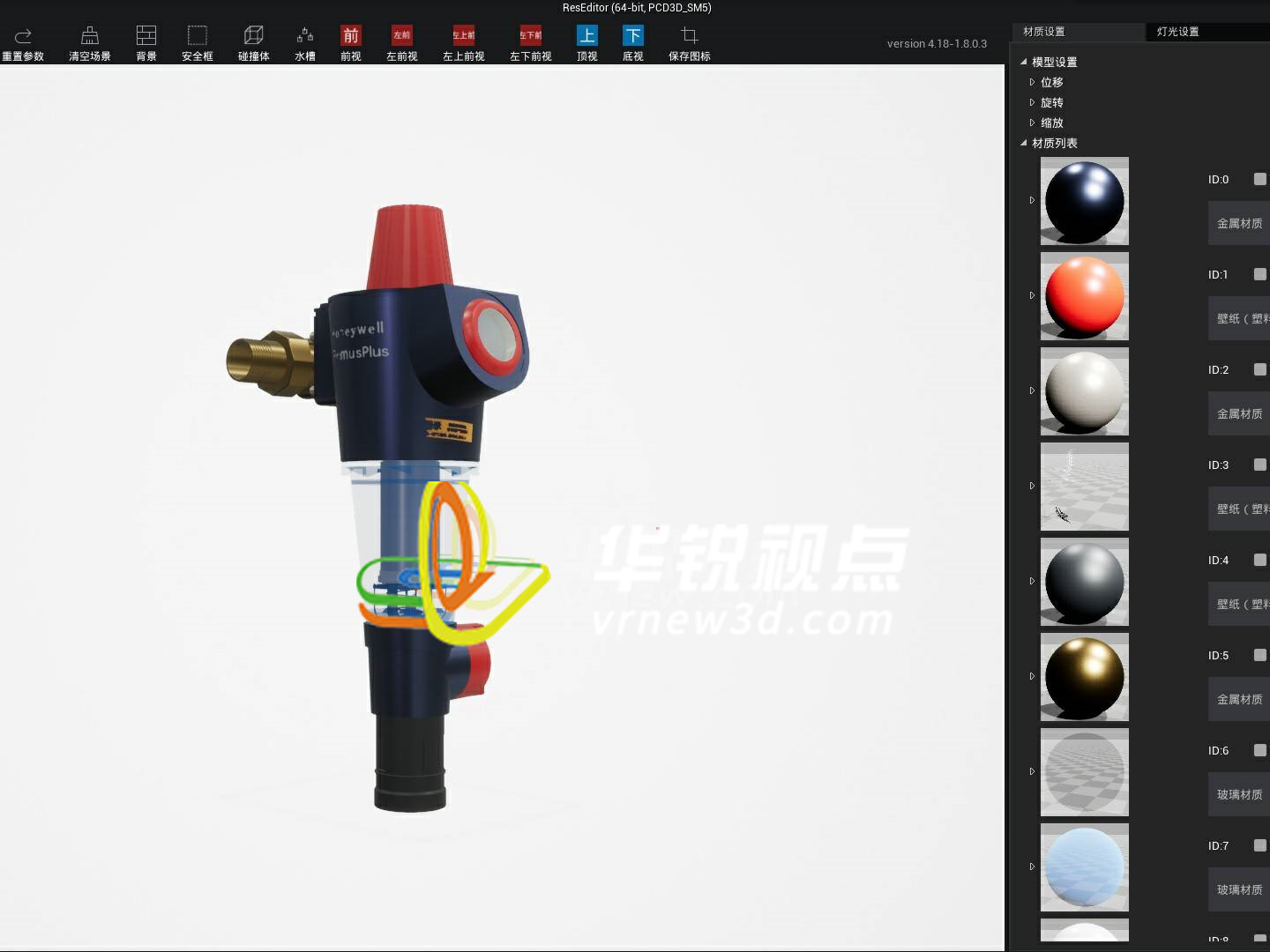Select the orange sphere material thumbnail ID:1

coord(1085,296)
